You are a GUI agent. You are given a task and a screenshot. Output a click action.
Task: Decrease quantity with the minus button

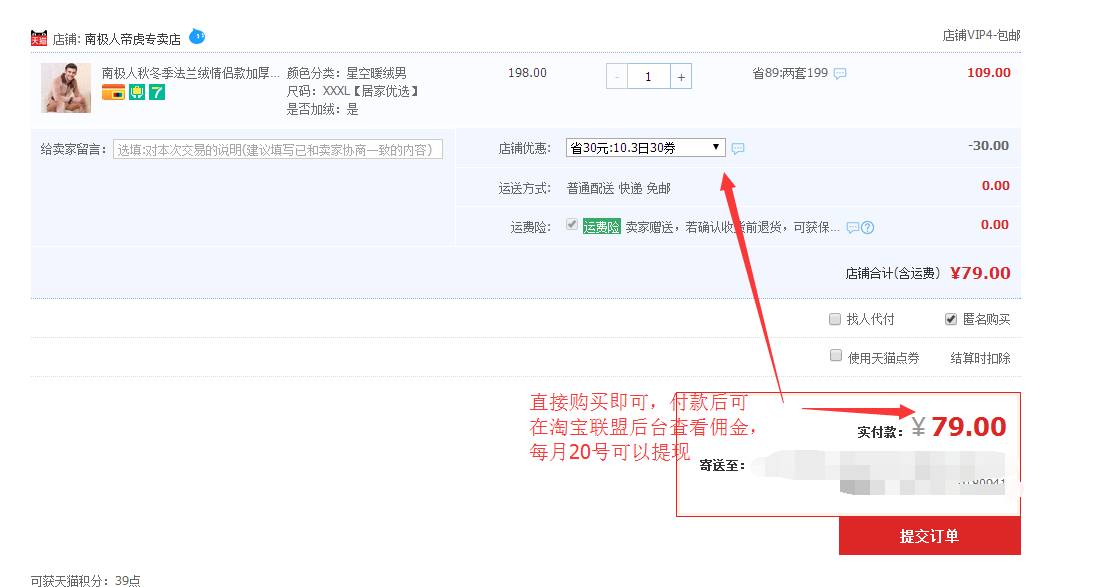click(617, 77)
